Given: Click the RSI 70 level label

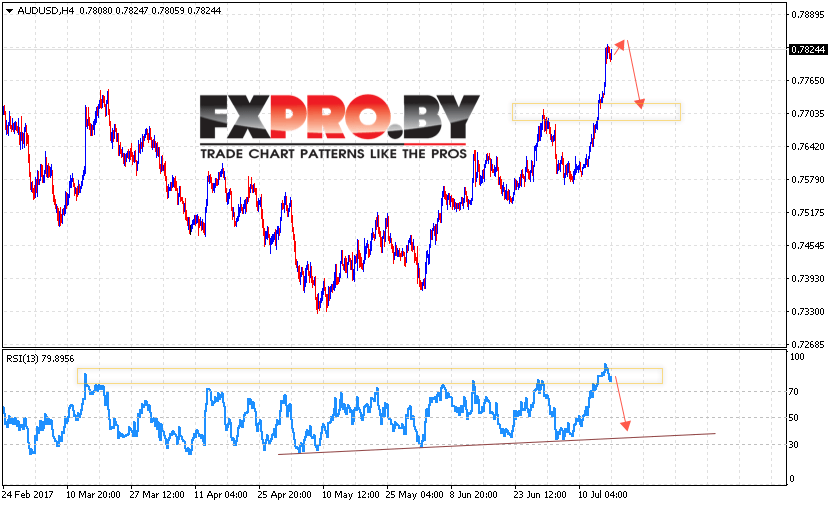Looking at the screenshot, I should coord(794,392).
